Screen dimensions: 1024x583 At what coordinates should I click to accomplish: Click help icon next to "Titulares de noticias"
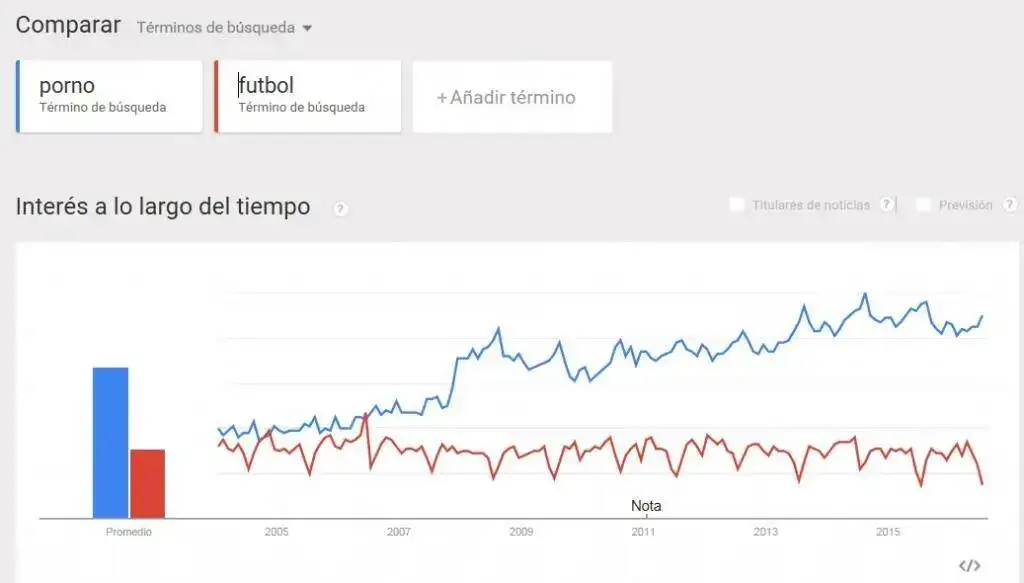click(886, 203)
